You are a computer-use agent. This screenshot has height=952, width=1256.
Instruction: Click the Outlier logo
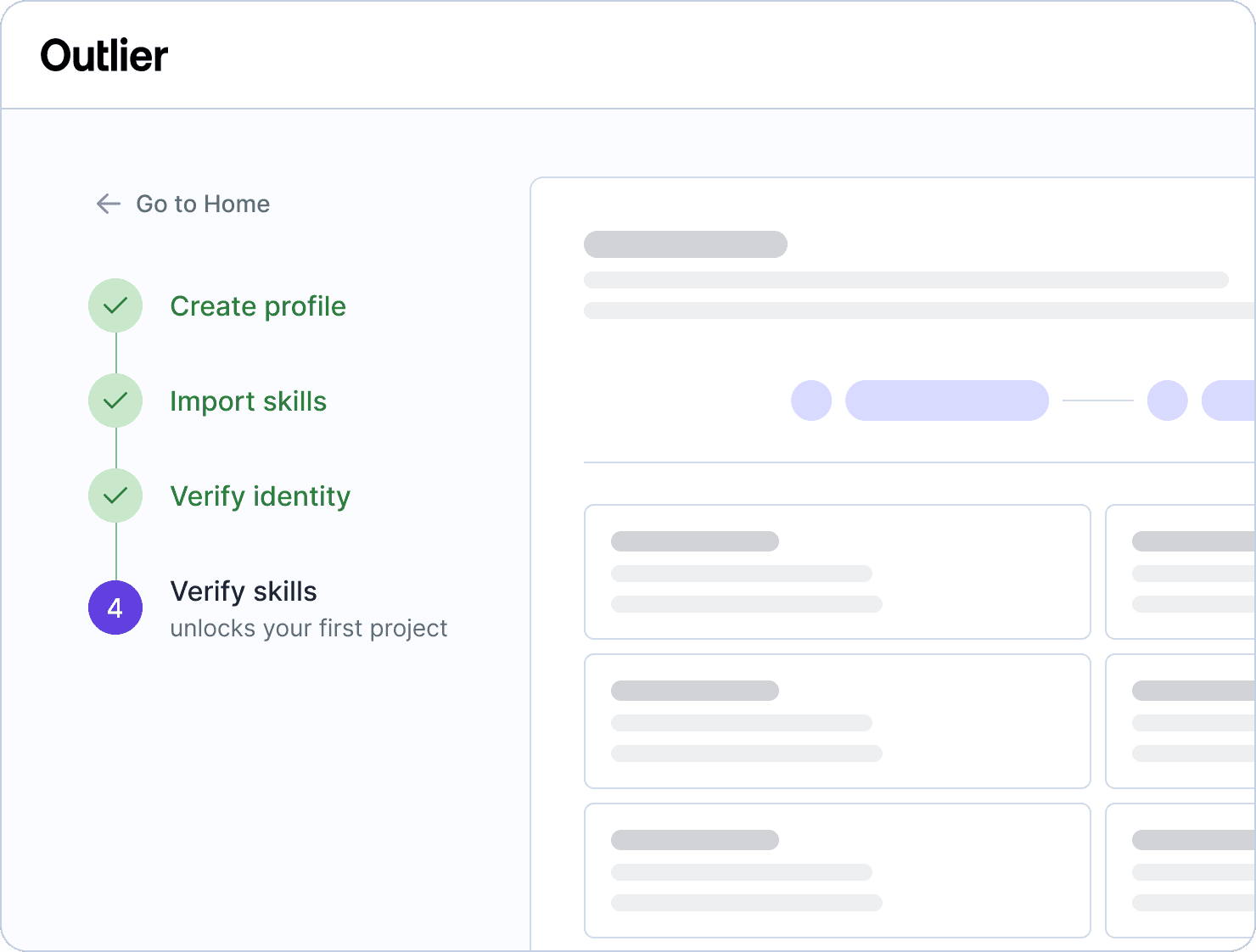coord(104,56)
